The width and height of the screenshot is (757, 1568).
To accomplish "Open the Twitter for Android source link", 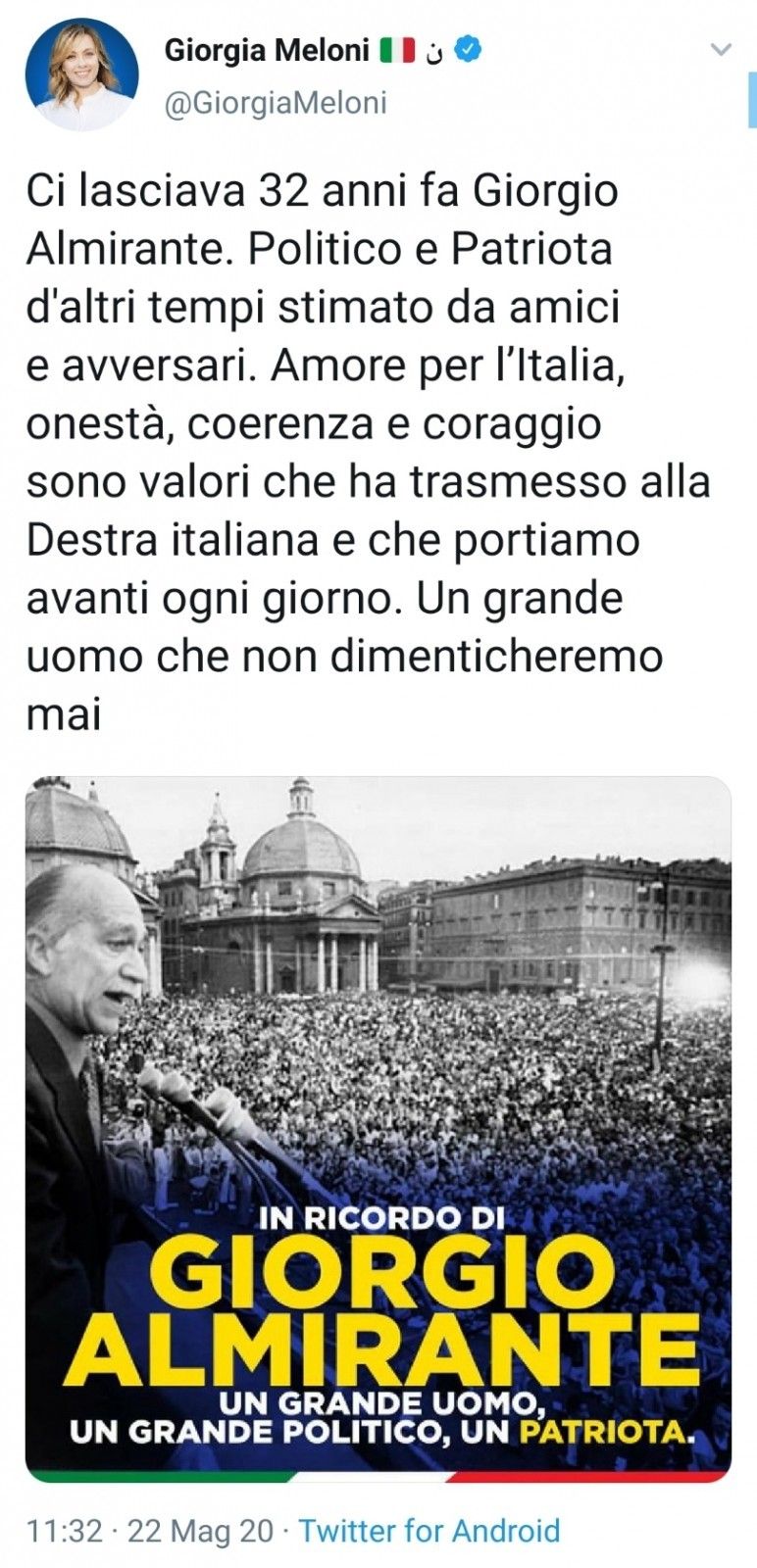I will [x=429, y=1531].
